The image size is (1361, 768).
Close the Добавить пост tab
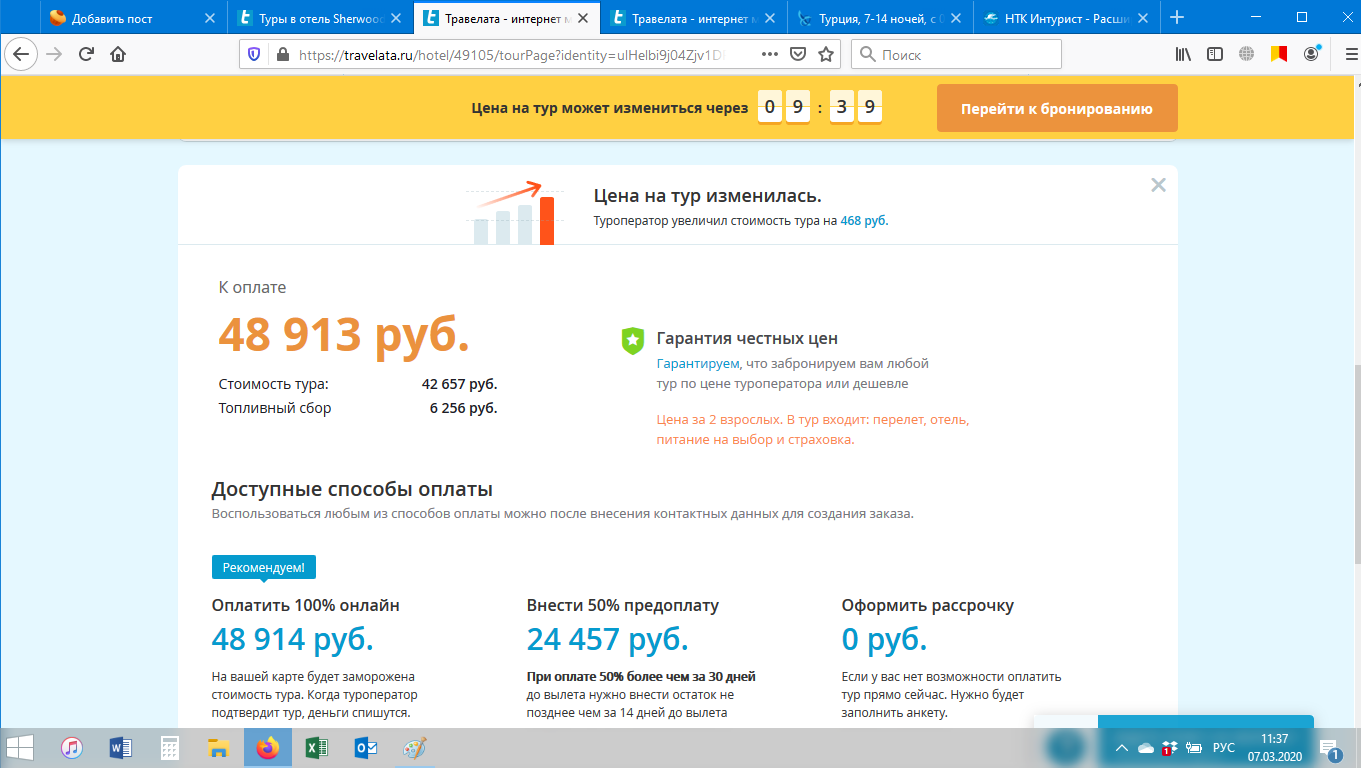209,17
